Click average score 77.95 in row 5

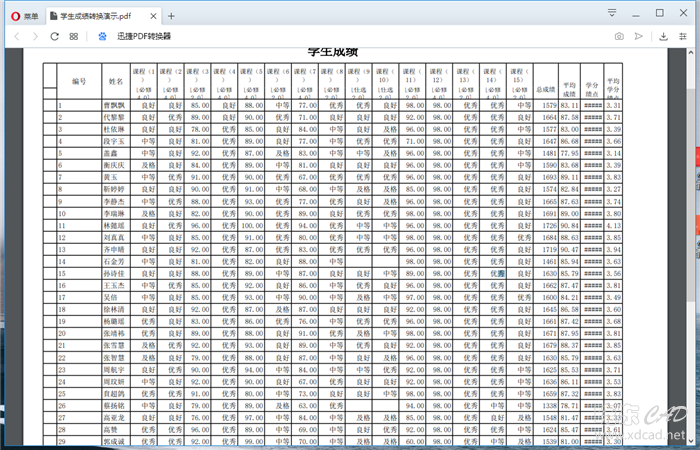569,153
